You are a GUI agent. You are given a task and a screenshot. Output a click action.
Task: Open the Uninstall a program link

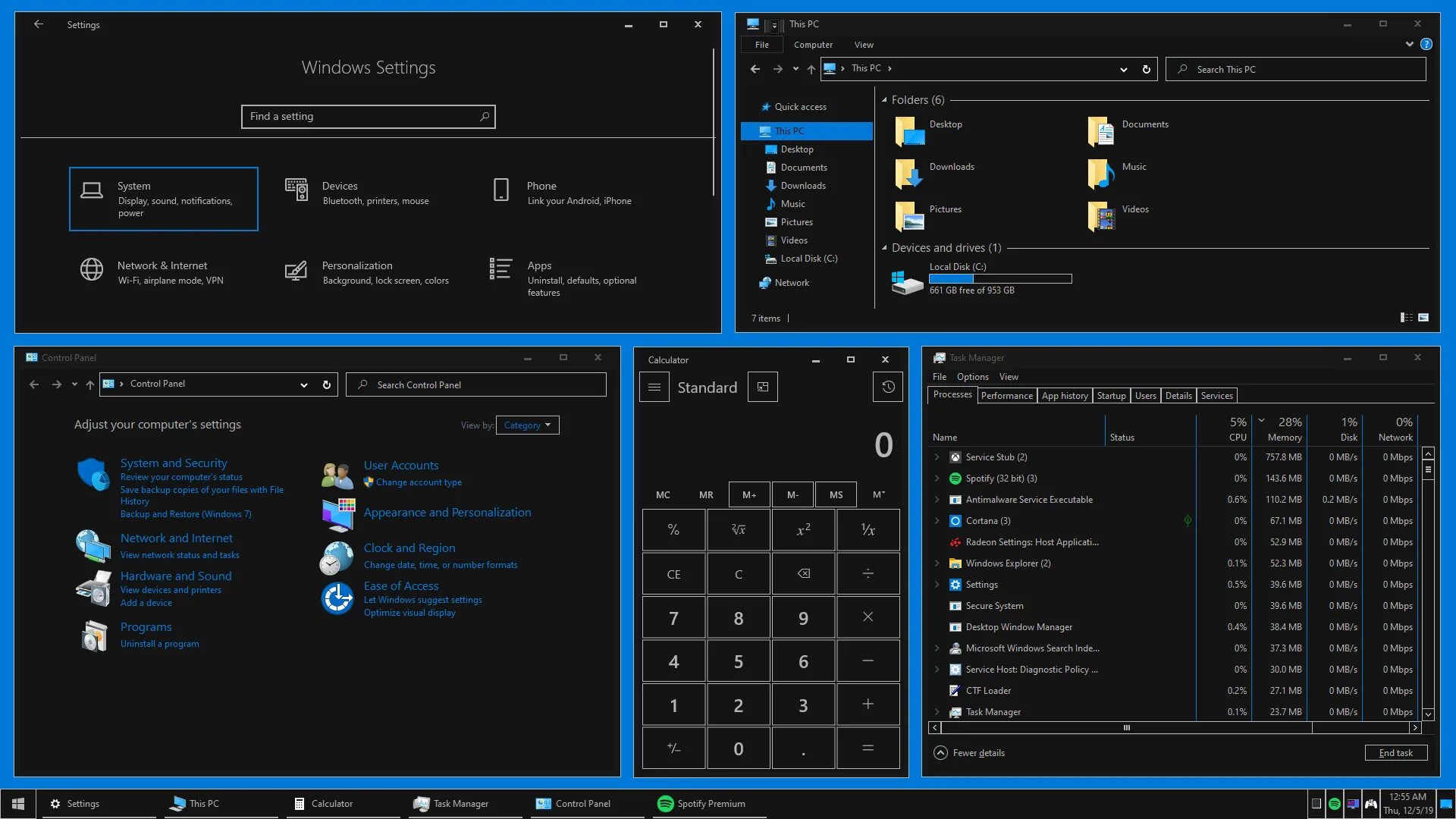tap(160, 644)
